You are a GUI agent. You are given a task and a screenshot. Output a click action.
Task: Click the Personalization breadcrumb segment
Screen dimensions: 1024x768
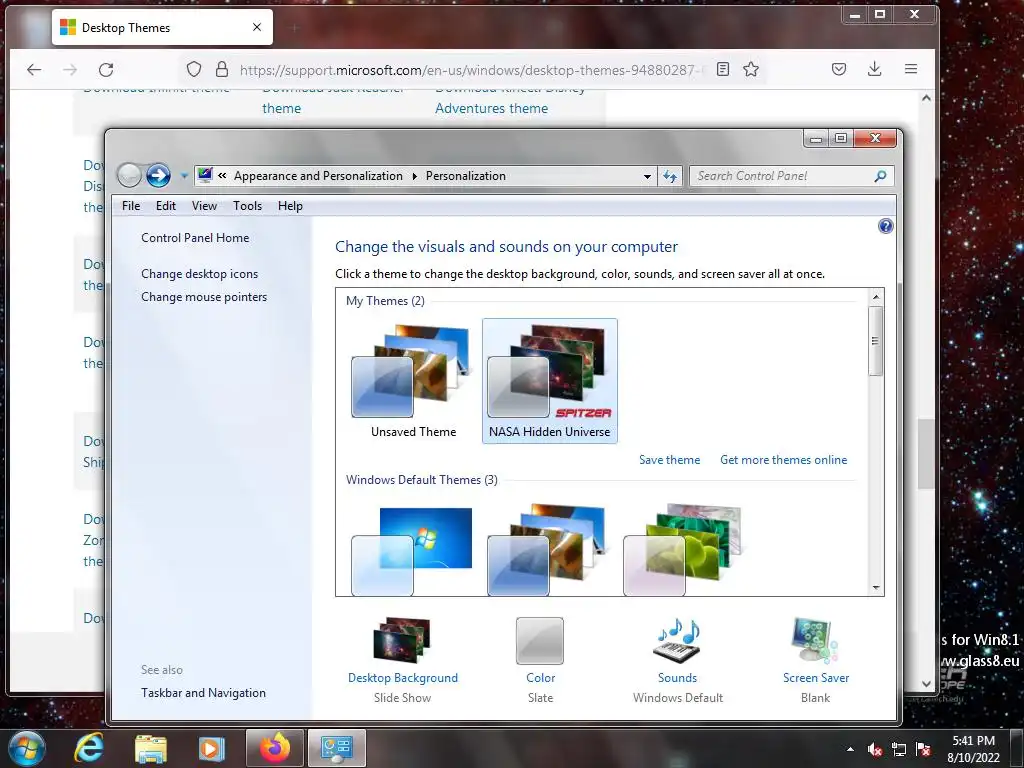pyautogui.click(x=466, y=176)
